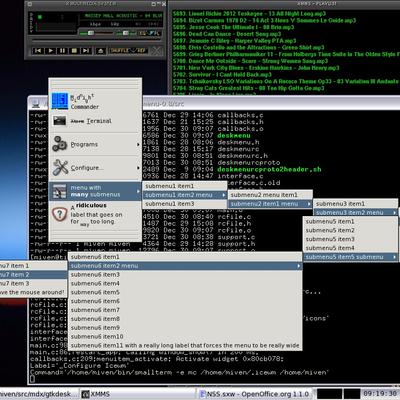Select the Terminal menu entry
Image resolution: width=400 pixels, height=400 pixels.
[x=95, y=121]
